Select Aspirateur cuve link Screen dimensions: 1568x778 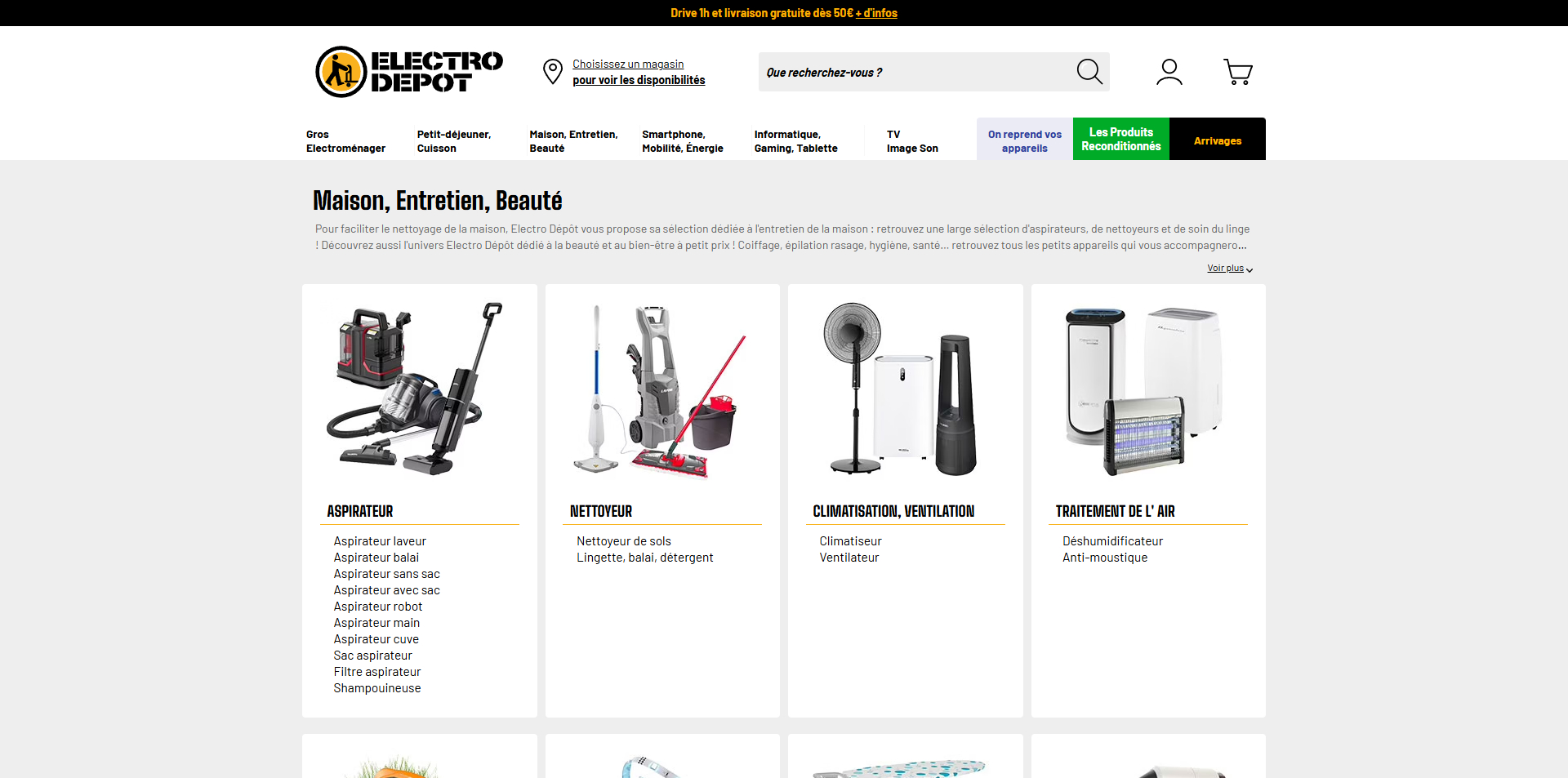pos(376,639)
